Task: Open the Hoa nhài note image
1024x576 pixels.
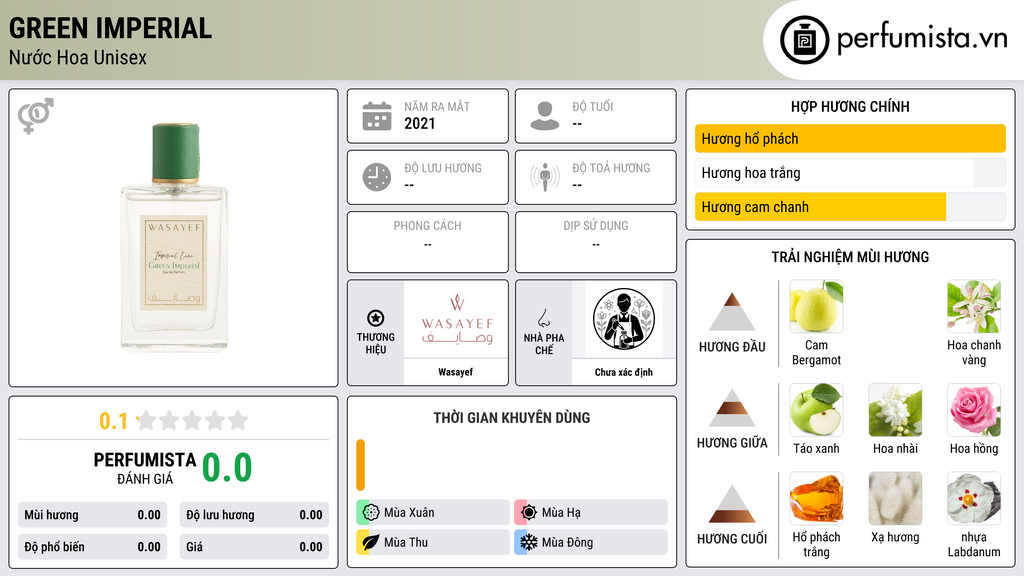Action: click(895, 409)
